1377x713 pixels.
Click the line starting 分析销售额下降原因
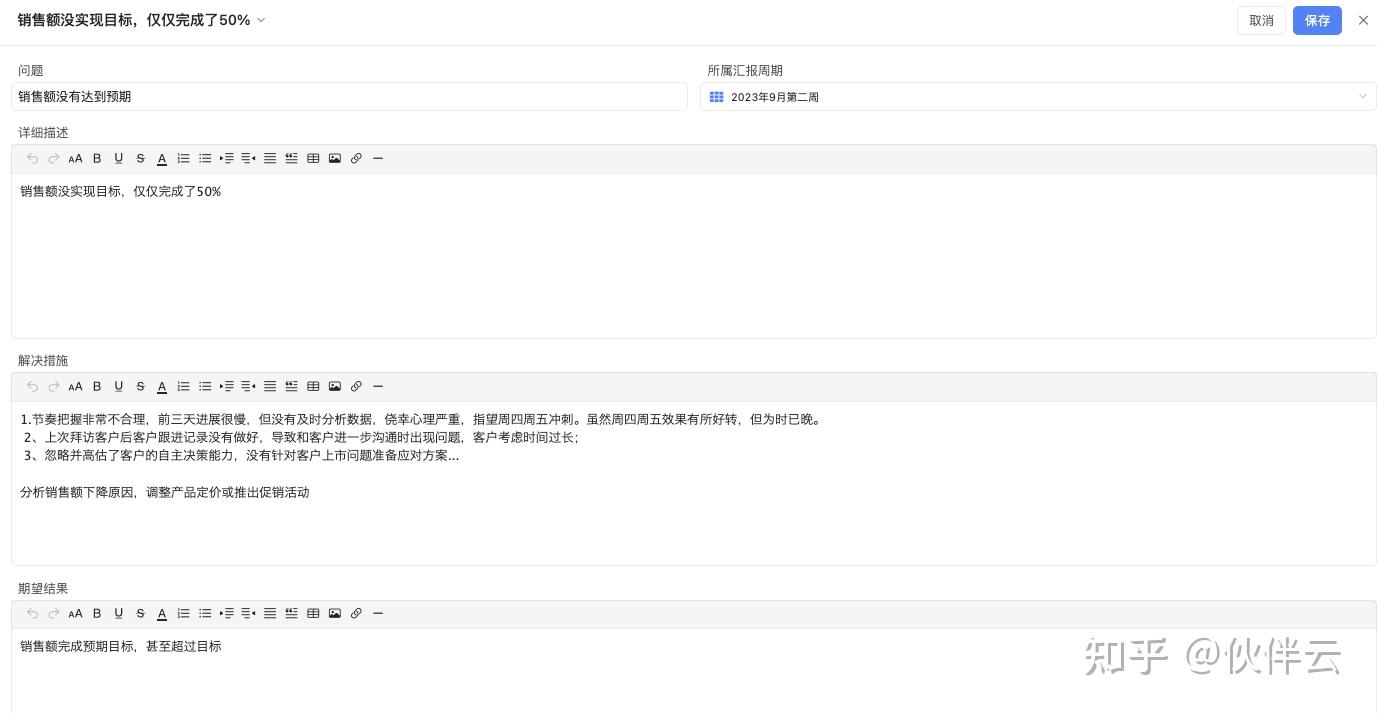(165, 492)
